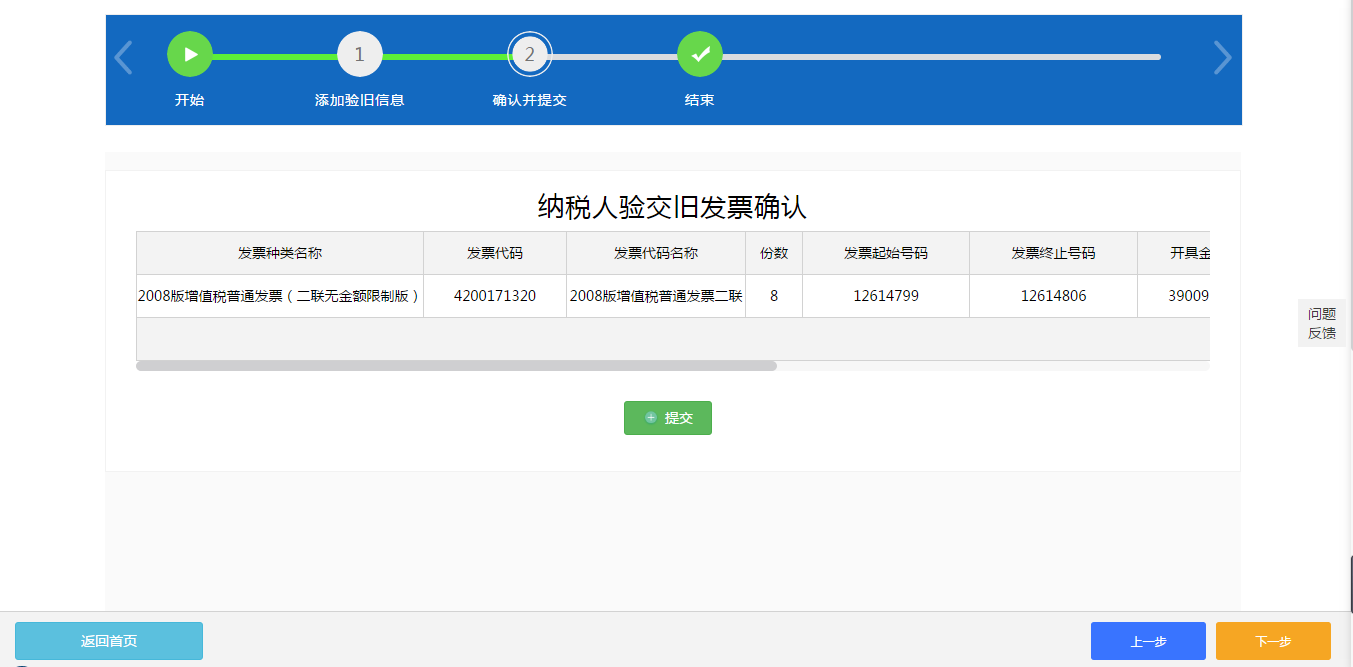The image size is (1353, 667).
Task: Click the right chevron arrow on the wizard banner
Action: point(1222,57)
